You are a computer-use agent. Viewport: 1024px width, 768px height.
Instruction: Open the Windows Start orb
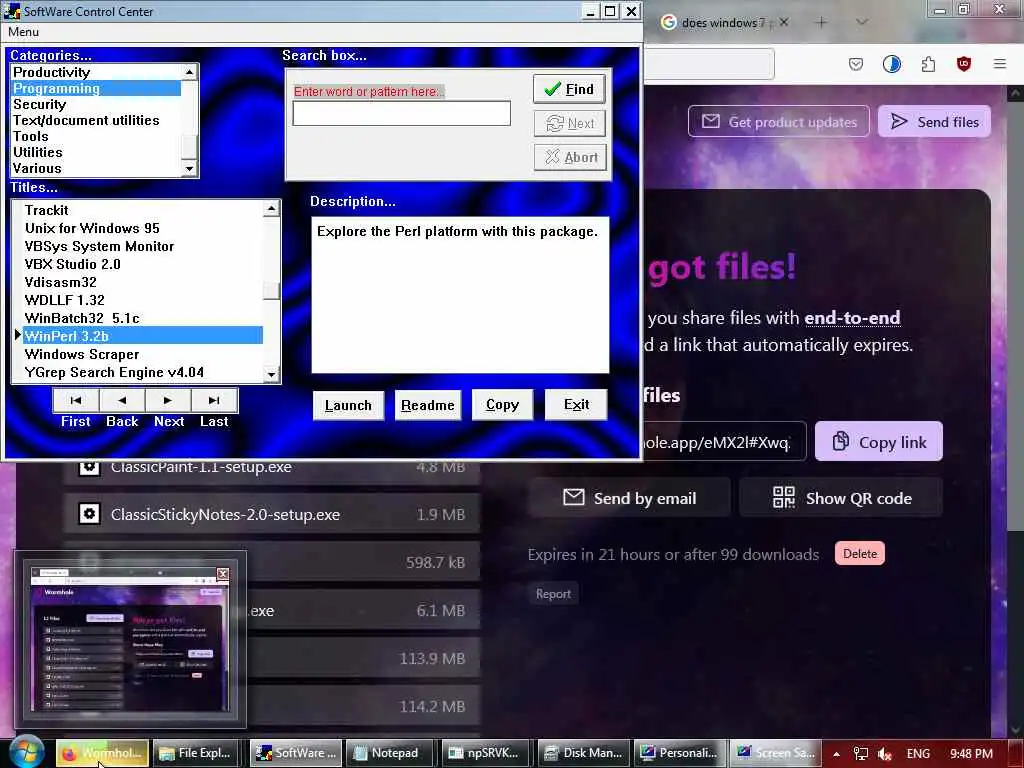[26, 752]
